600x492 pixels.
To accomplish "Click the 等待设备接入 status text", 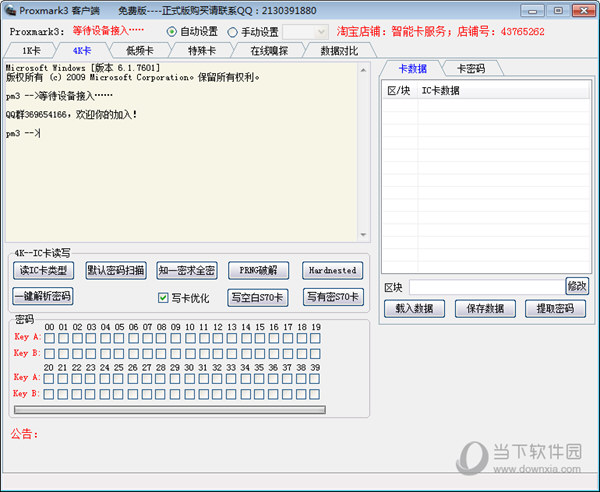I will tap(108, 30).
